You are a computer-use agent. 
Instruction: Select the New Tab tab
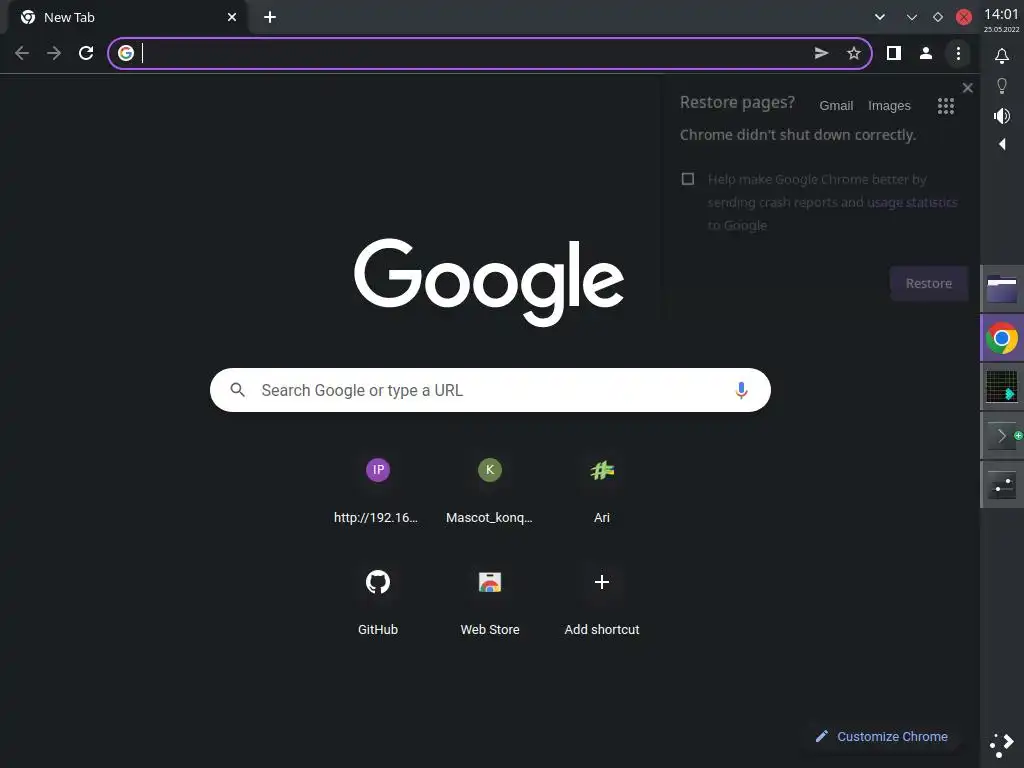[127, 18]
